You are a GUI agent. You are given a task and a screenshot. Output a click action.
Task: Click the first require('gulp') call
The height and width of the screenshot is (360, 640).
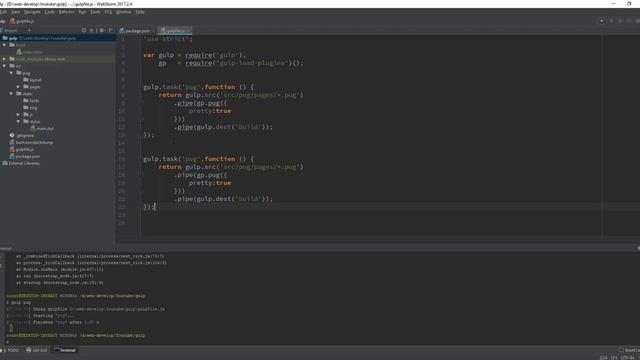pyautogui.click(x=215, y=55)
